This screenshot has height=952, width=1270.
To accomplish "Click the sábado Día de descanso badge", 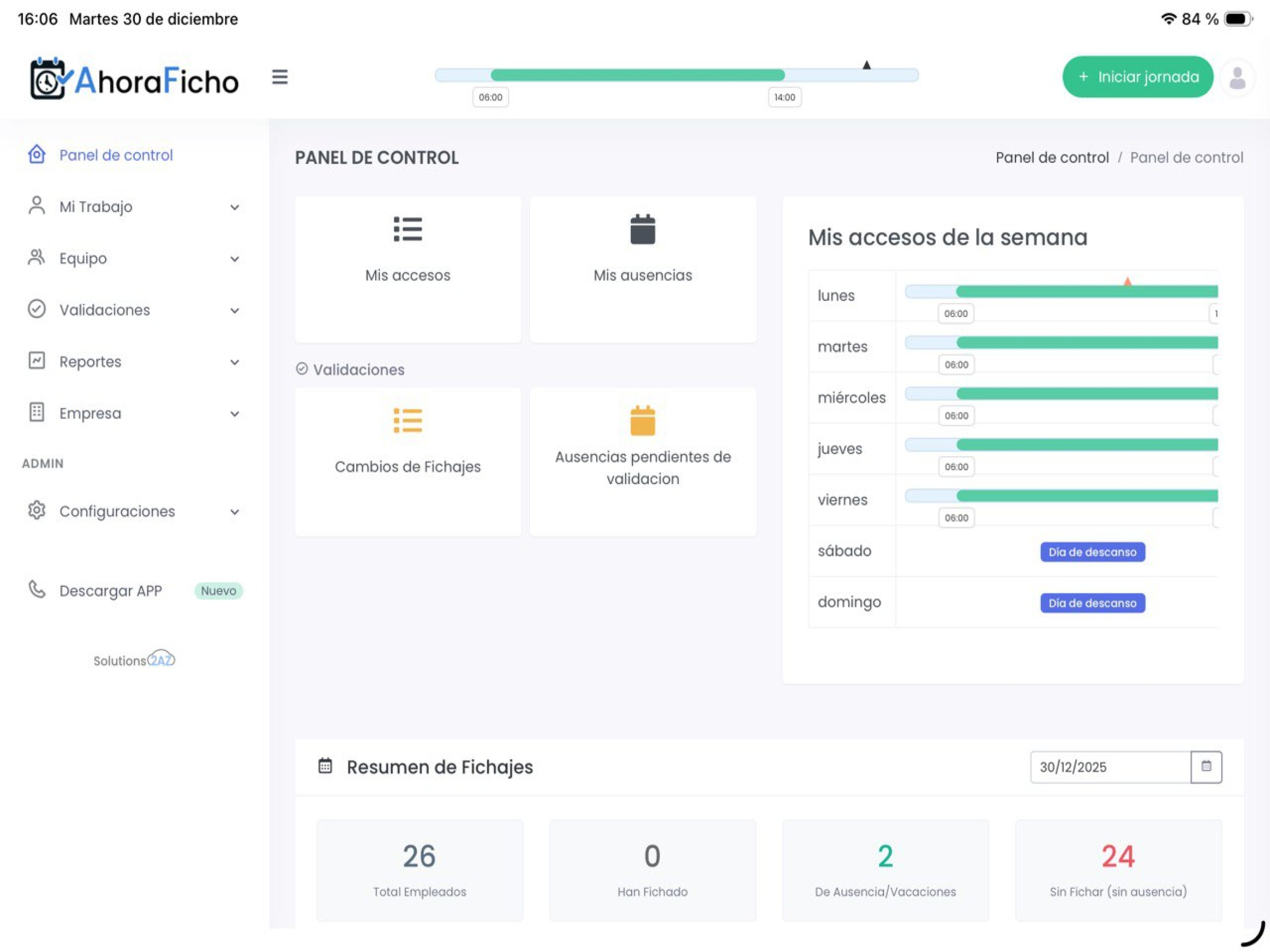I will [1092, 552].
